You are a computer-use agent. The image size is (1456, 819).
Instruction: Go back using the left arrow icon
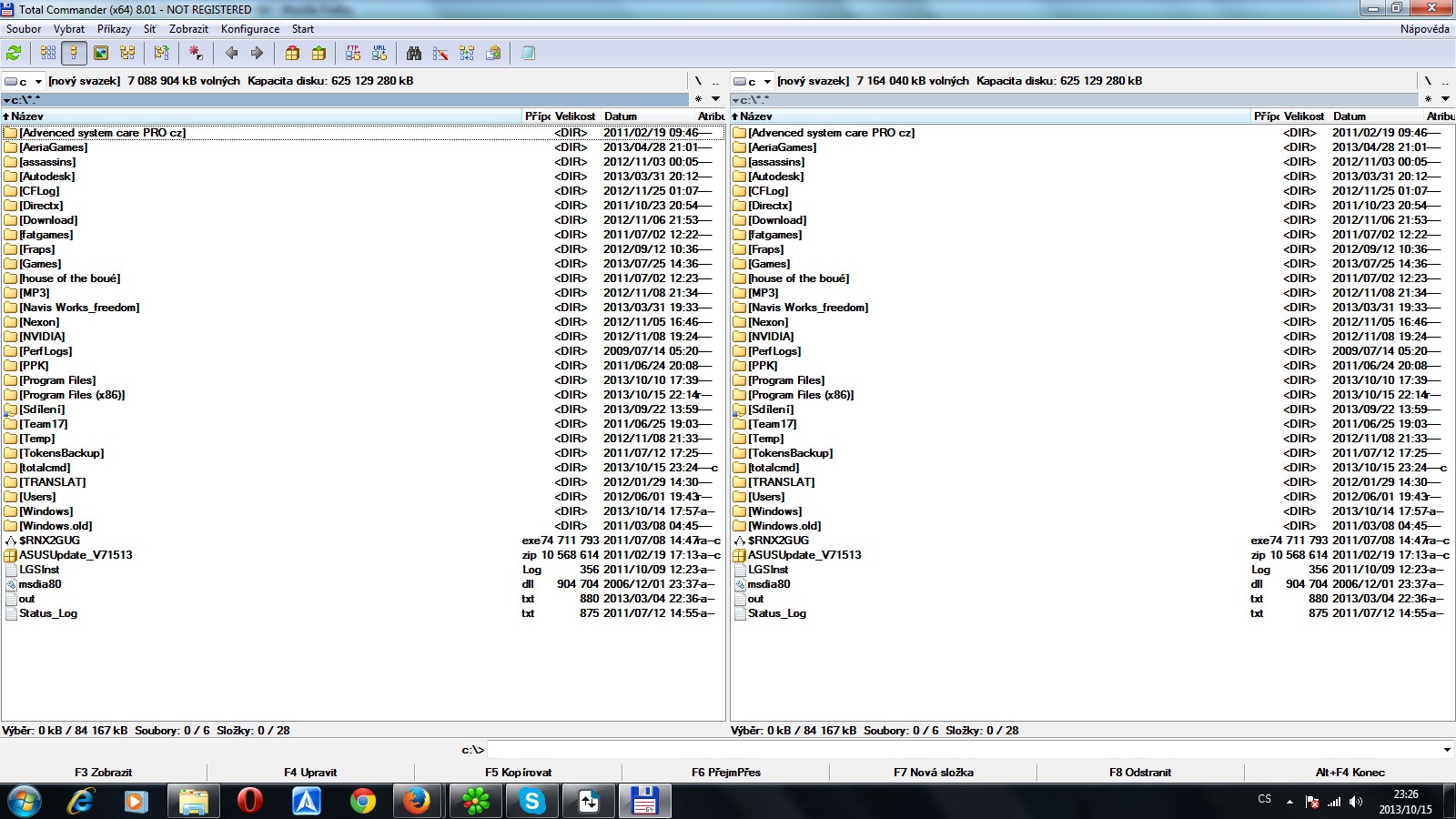point(231,53)
